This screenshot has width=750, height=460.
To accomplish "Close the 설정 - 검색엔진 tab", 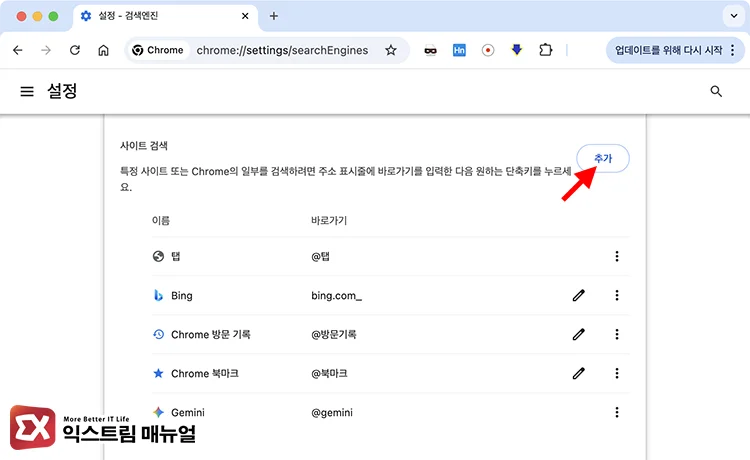I will point(245,16).
